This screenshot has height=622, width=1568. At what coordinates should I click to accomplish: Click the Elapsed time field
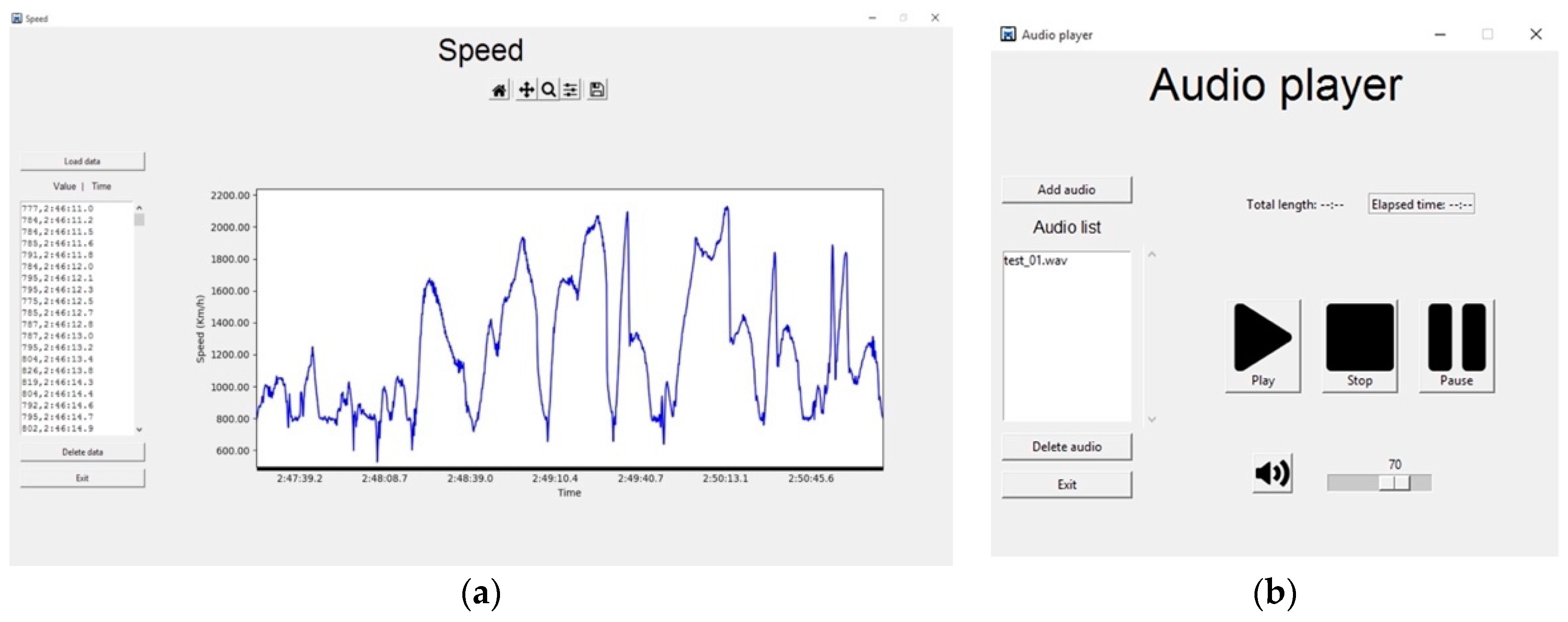pyautogui.click(x=1421, y=204)
